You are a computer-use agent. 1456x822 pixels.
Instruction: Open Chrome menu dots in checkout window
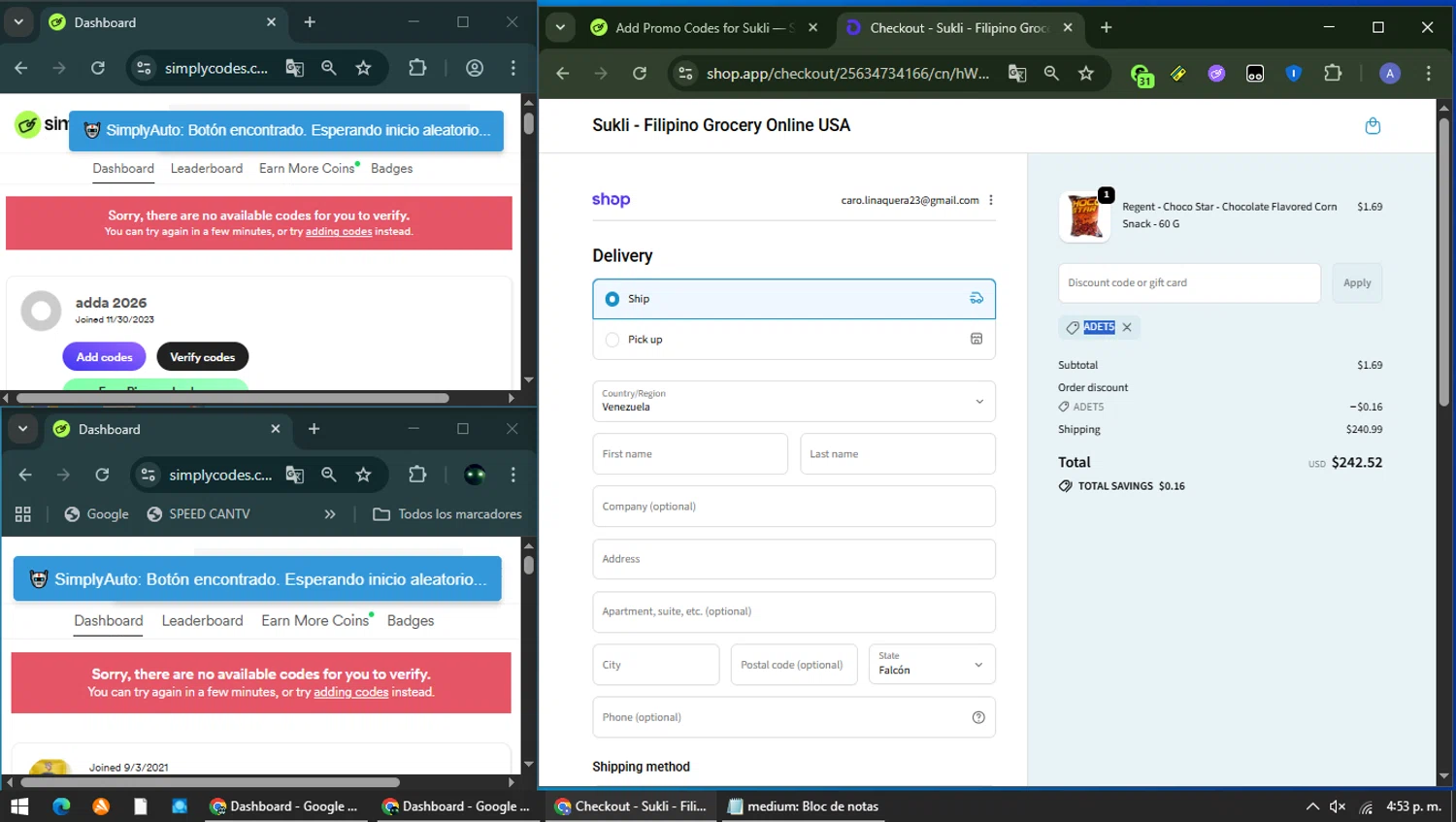1429,74
